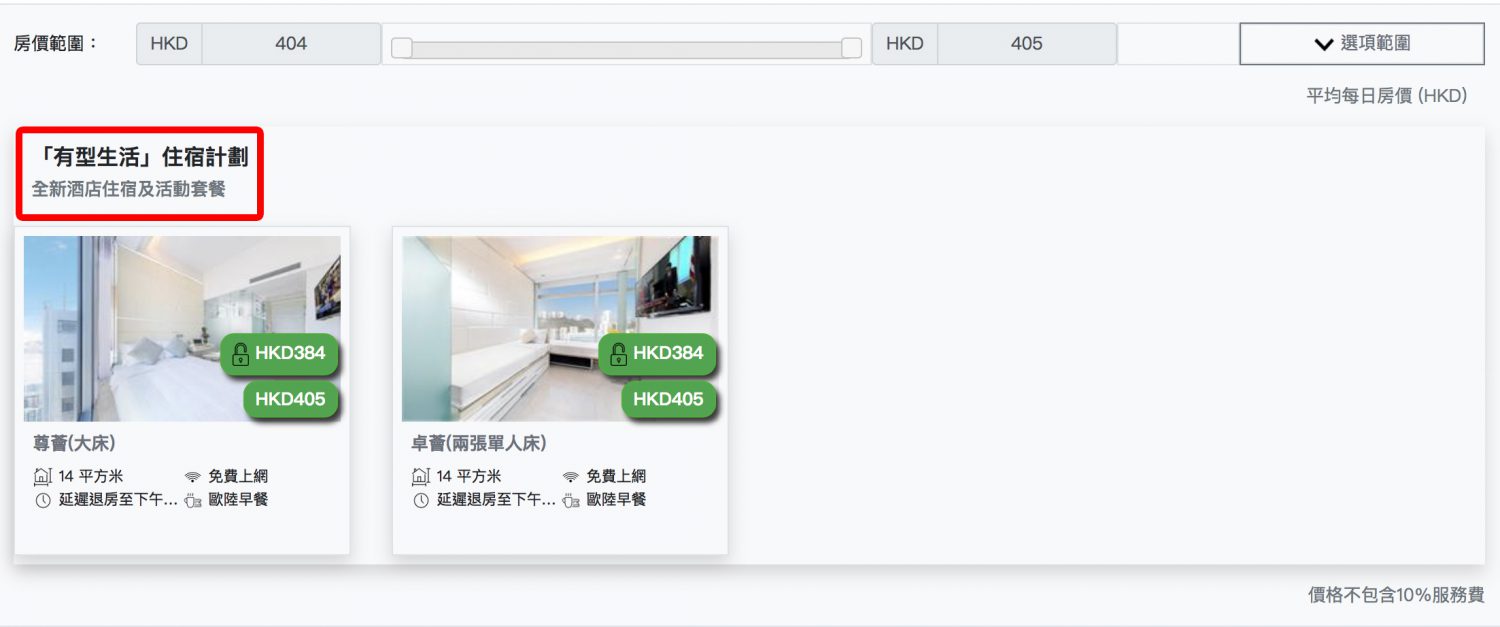Click the left handle of the price slider
Image resolution: width=1500 pixels, height=627 pixels.
[x=402, y=48]
